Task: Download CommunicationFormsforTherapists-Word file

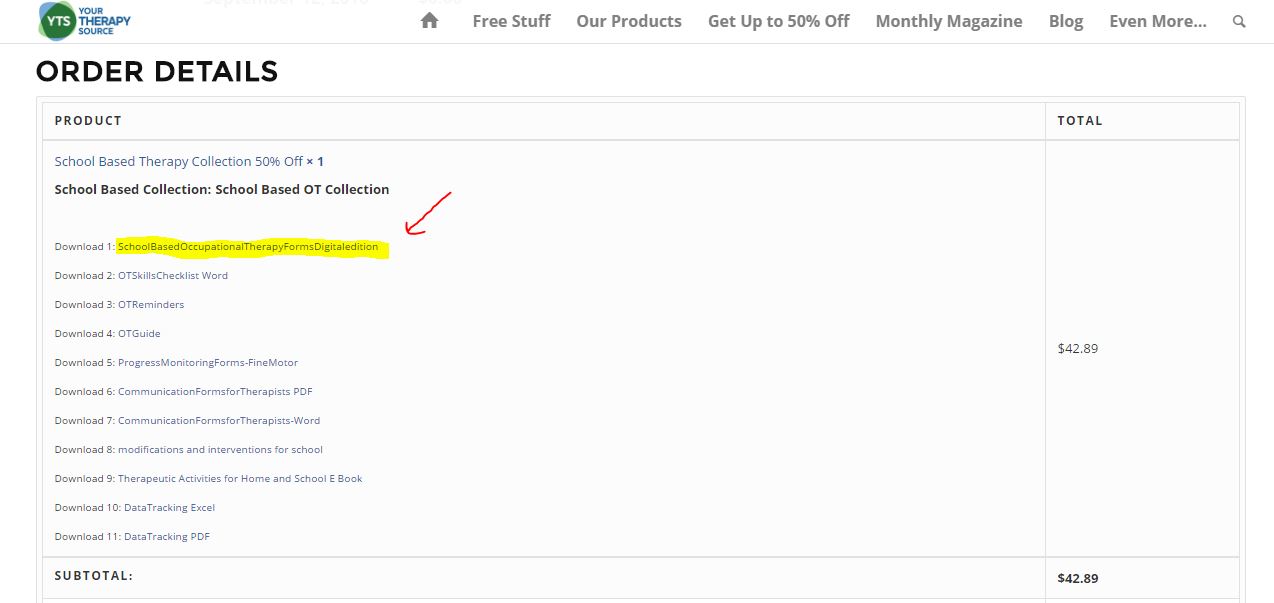Action: [x=219, y=421]
